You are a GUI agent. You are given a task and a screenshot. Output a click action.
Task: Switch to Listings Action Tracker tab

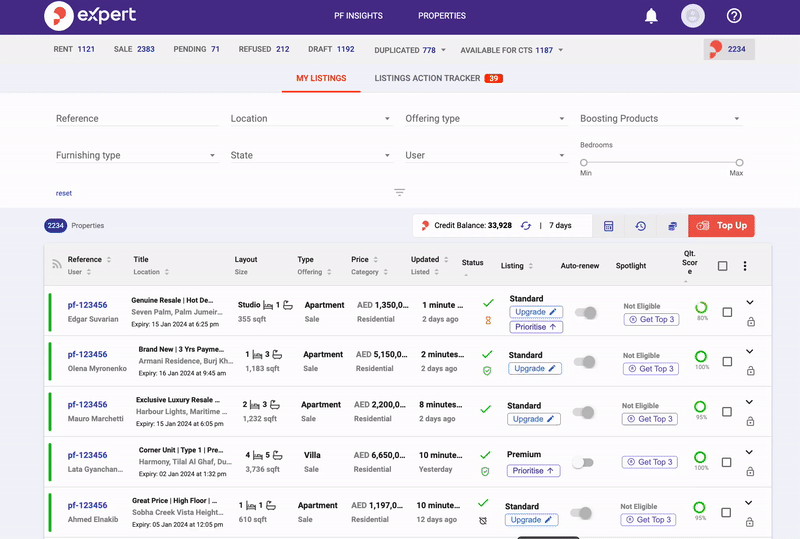(438, 78)
